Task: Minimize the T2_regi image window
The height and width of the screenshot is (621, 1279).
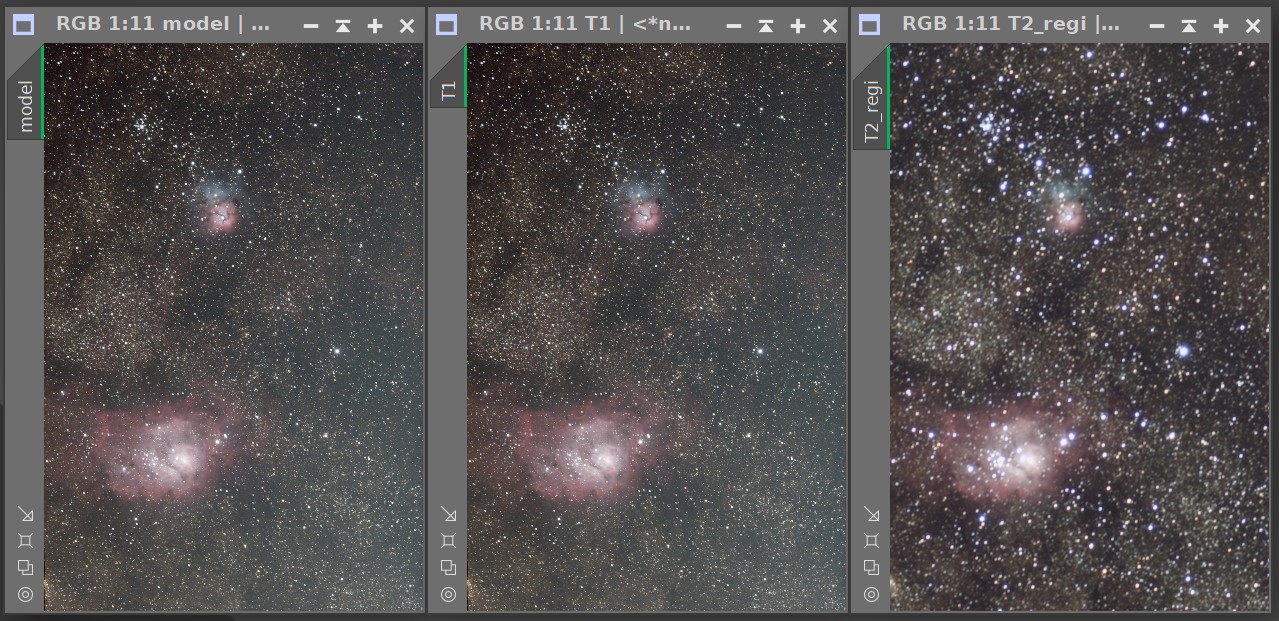Action: click(x=1157, y=25)
